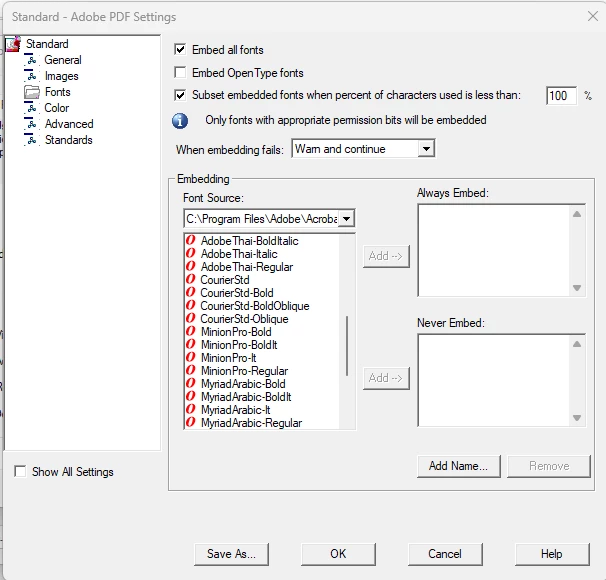Click the OpenType icon beside MyriadArabic-It

point(191,410)
